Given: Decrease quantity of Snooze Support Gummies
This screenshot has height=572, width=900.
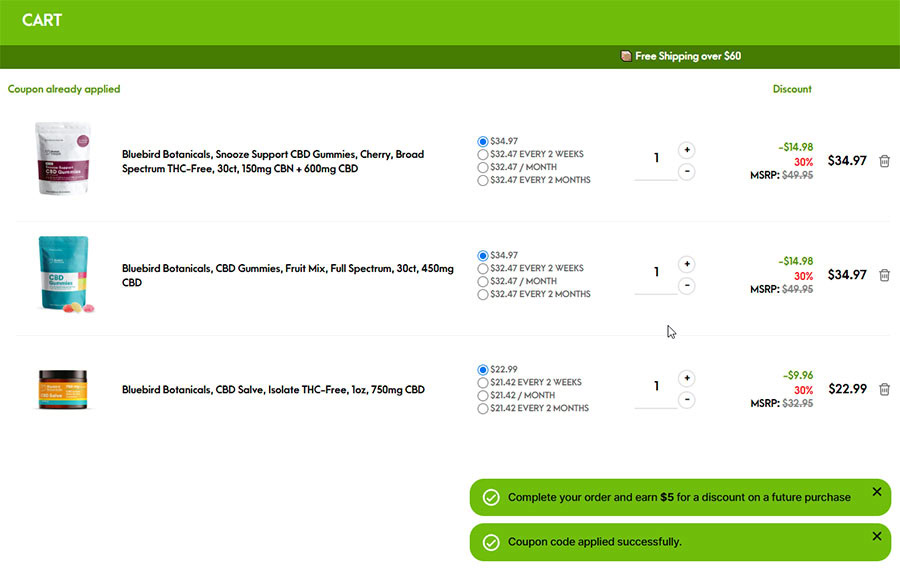Looking at the screenshot, I should pos(686,172).
